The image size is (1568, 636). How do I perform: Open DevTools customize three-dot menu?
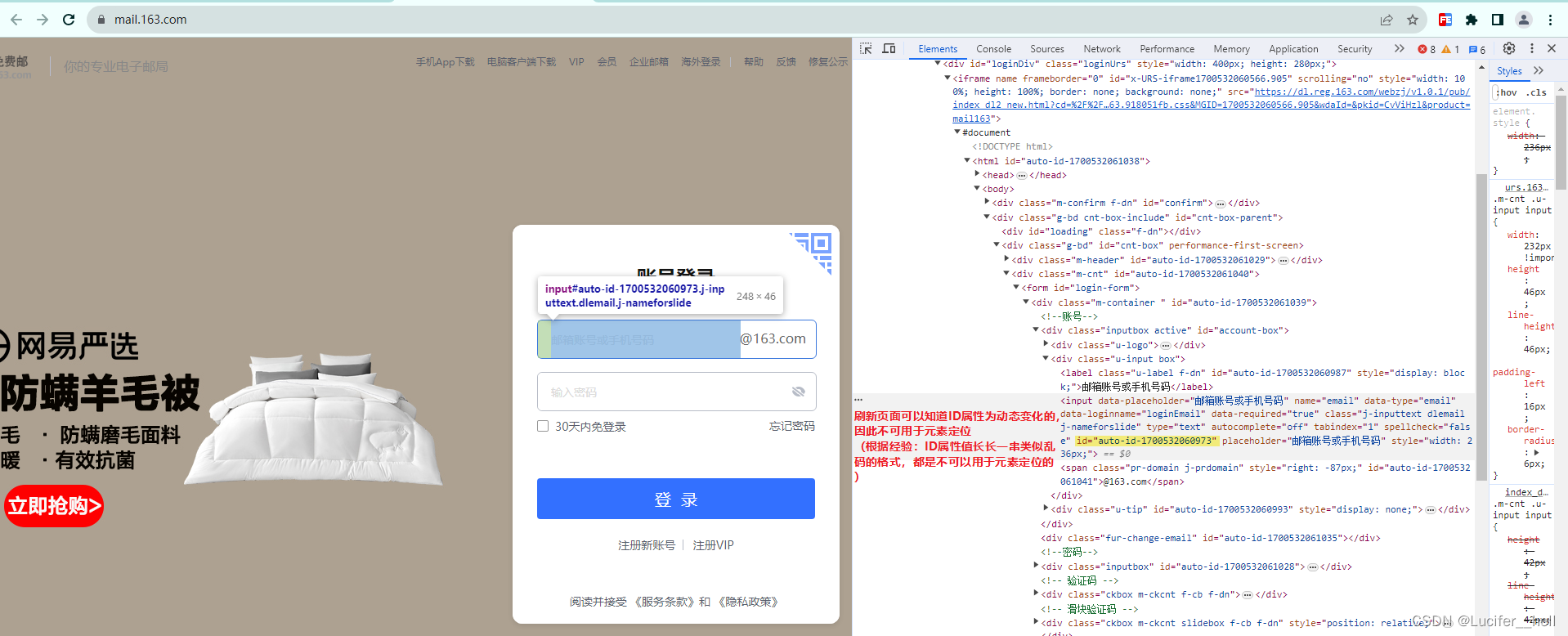pyautogui.click(x=1532, y=49)
